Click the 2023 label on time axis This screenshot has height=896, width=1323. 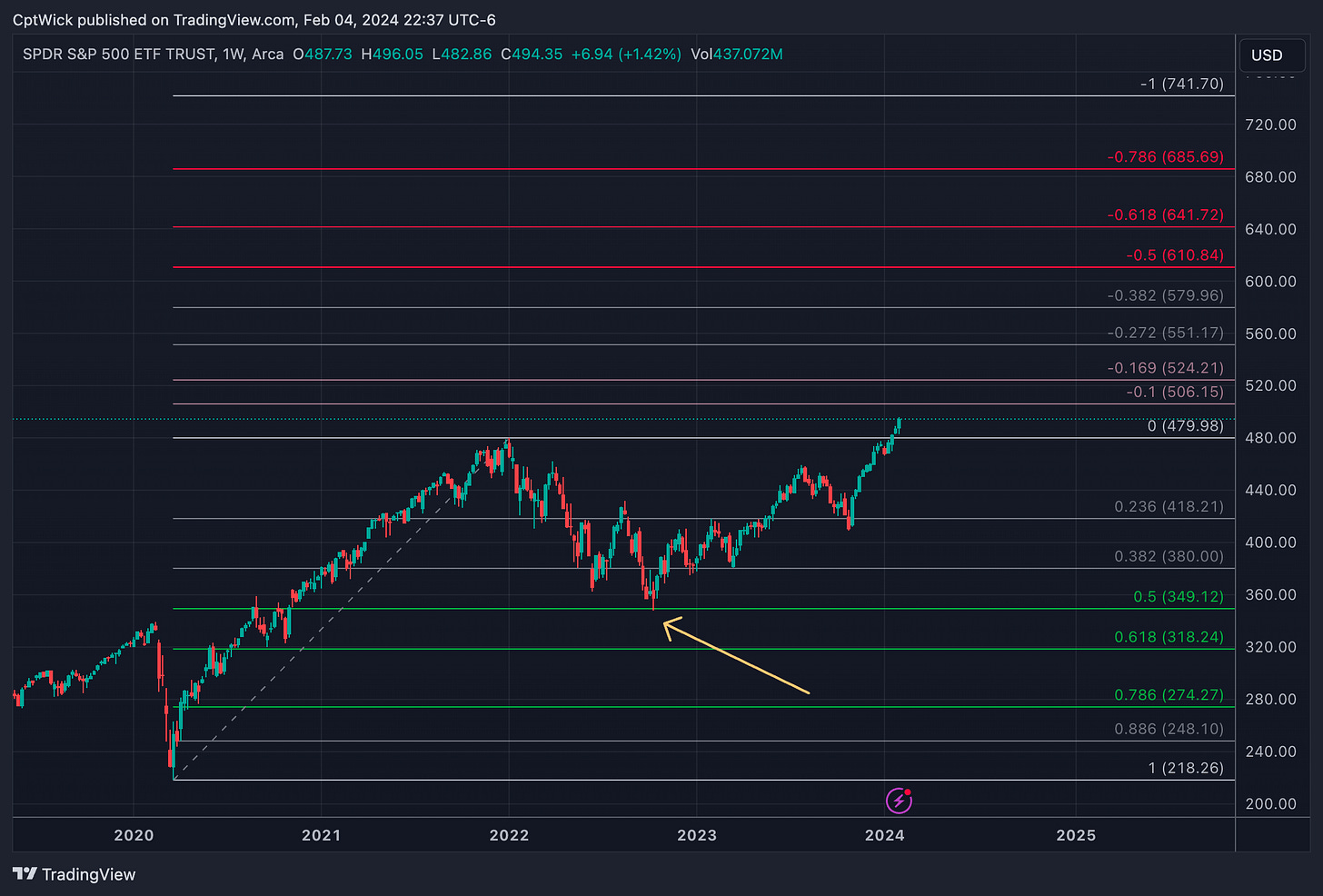point(697,835)
